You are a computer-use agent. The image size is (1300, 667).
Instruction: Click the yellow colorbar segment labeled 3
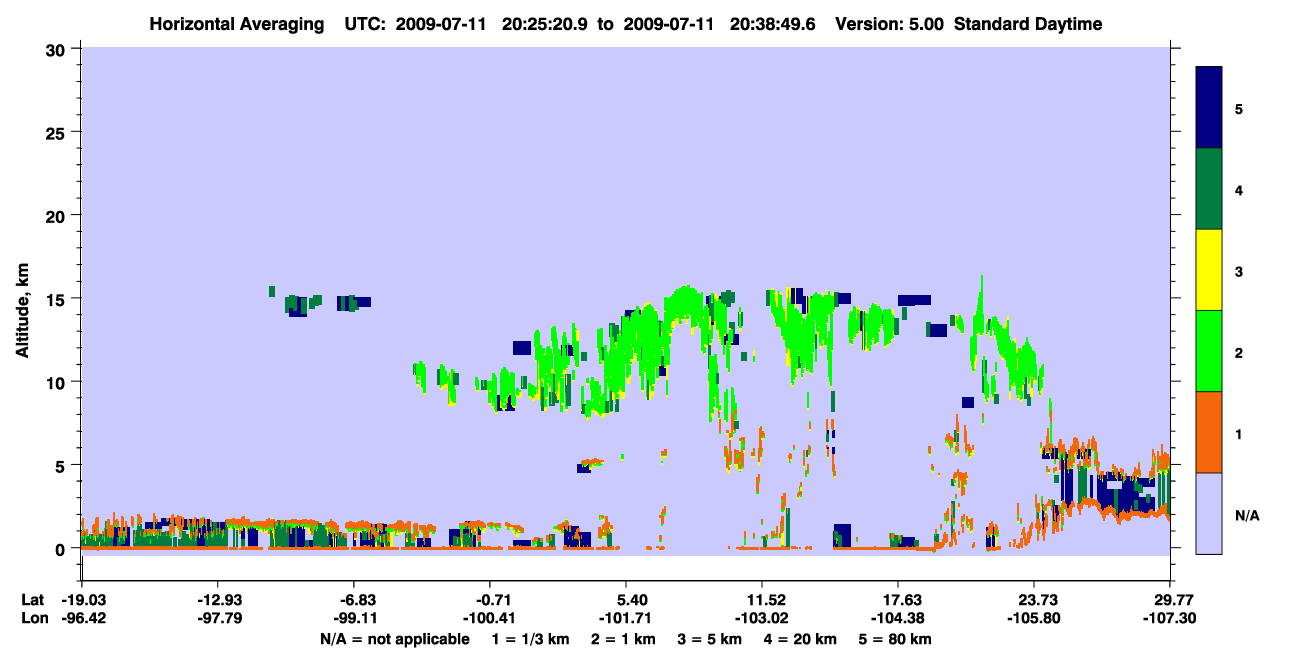1209,270
